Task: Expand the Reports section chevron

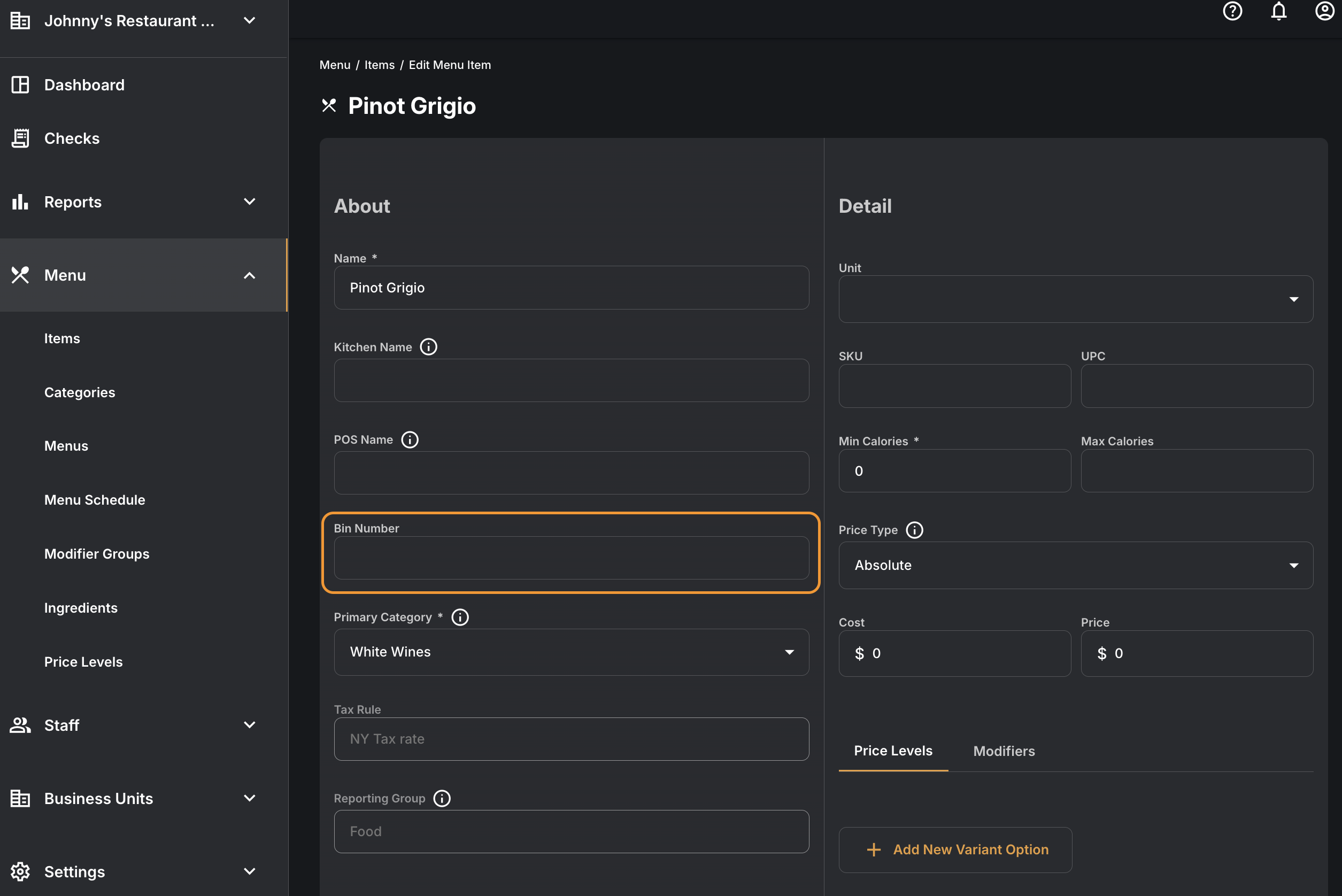Action: point(250,202)
